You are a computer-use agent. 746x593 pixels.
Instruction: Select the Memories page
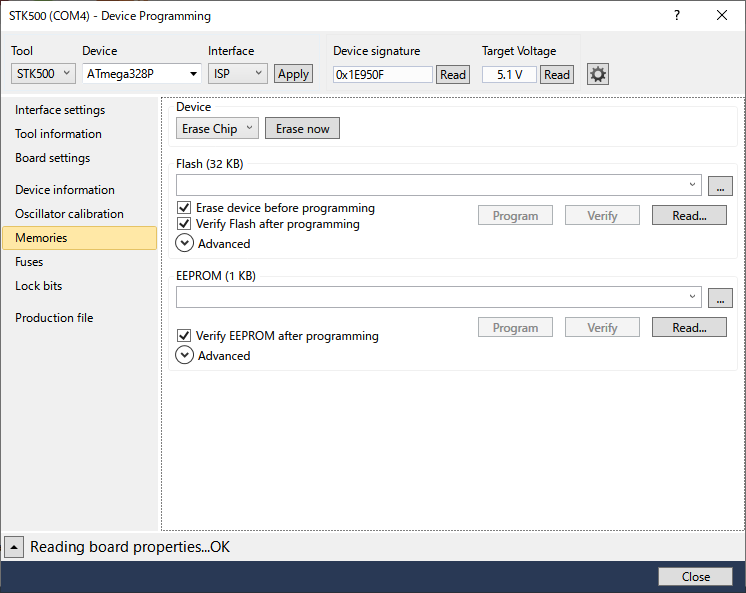click(79, 238)
